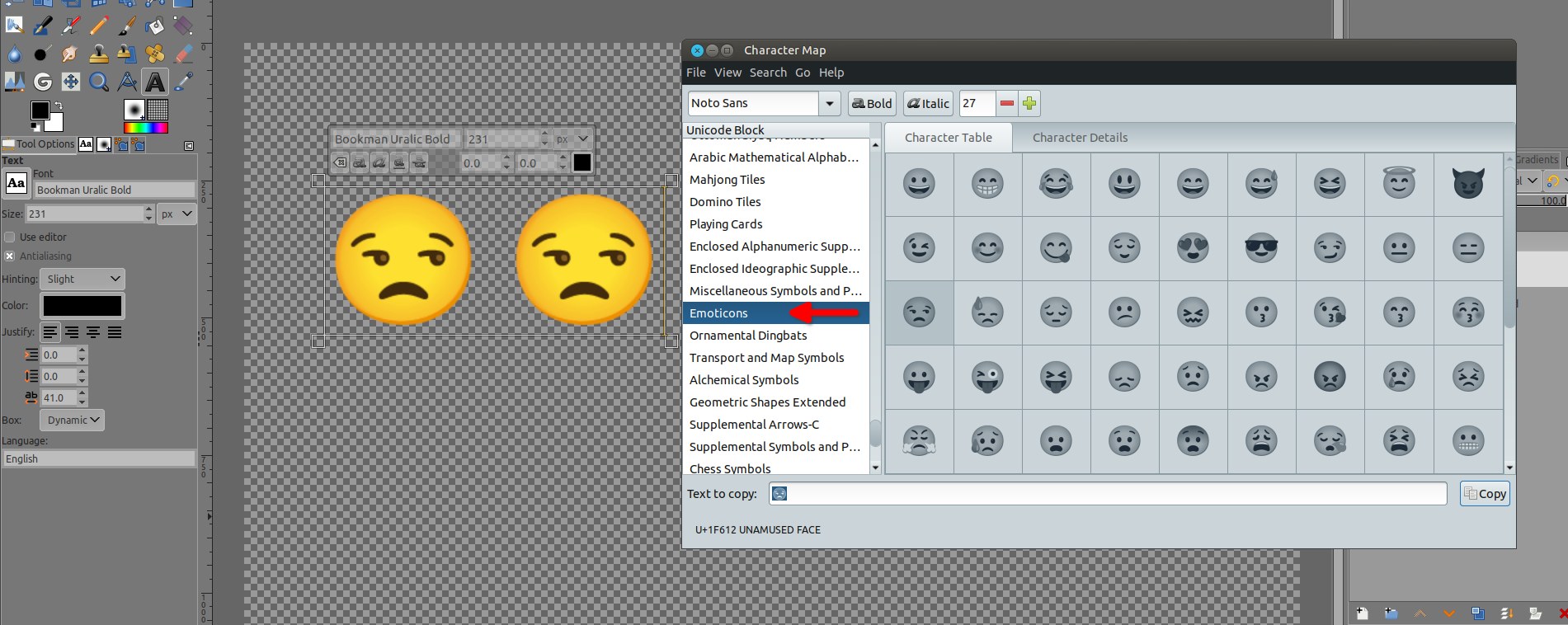This screenshot has width=1568, height=625.
Task: Toggle bold in on-canvas text toolbar
Action: coord(360,162)
